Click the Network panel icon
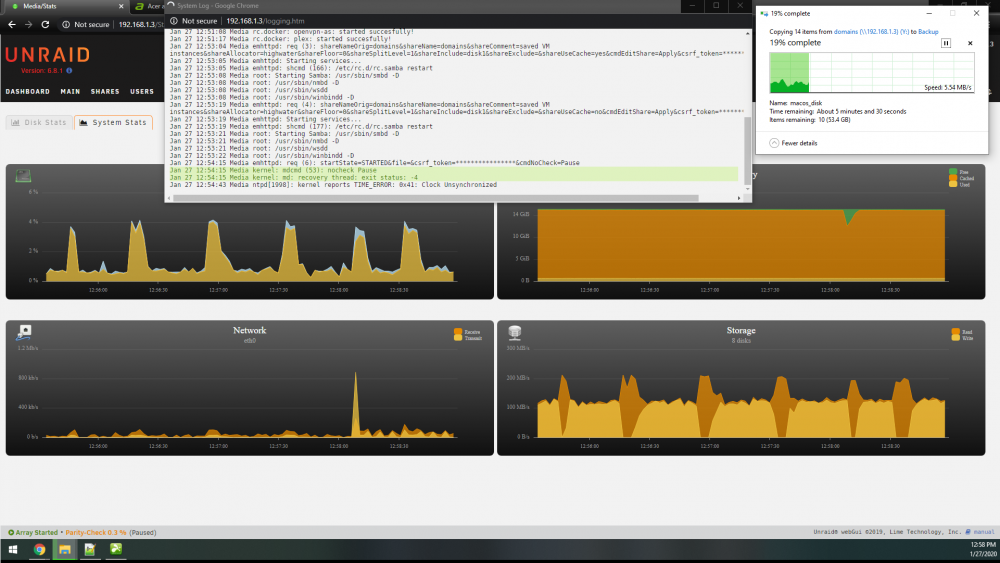The image size is (1000, 563). pos(24,332)
